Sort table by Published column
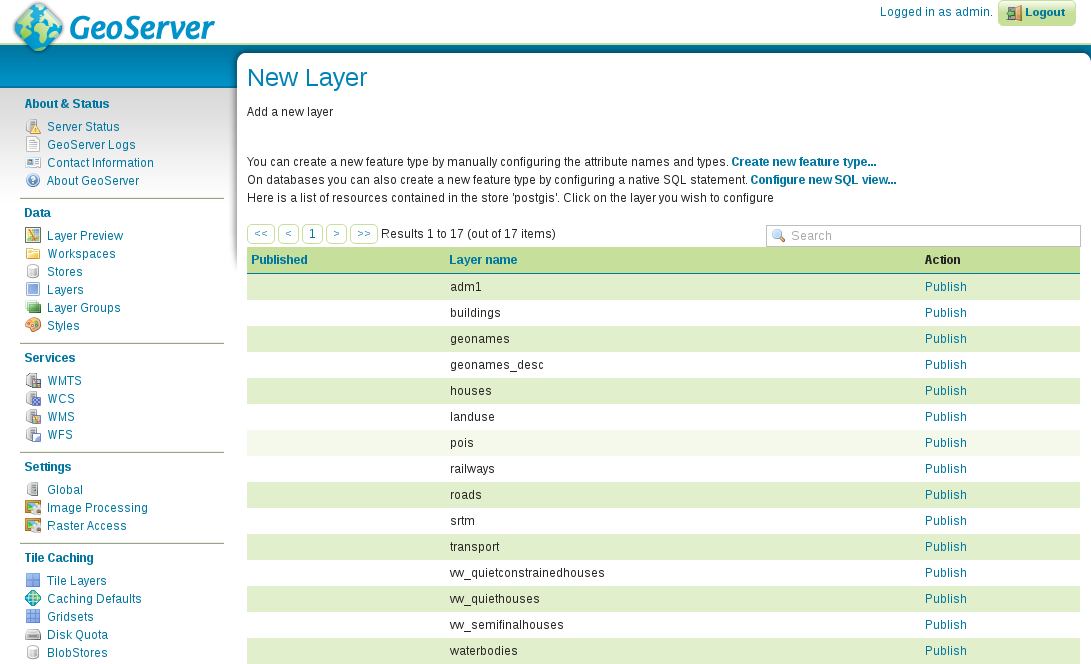Viewport: 1091px width, 664px height. [279, 260]
